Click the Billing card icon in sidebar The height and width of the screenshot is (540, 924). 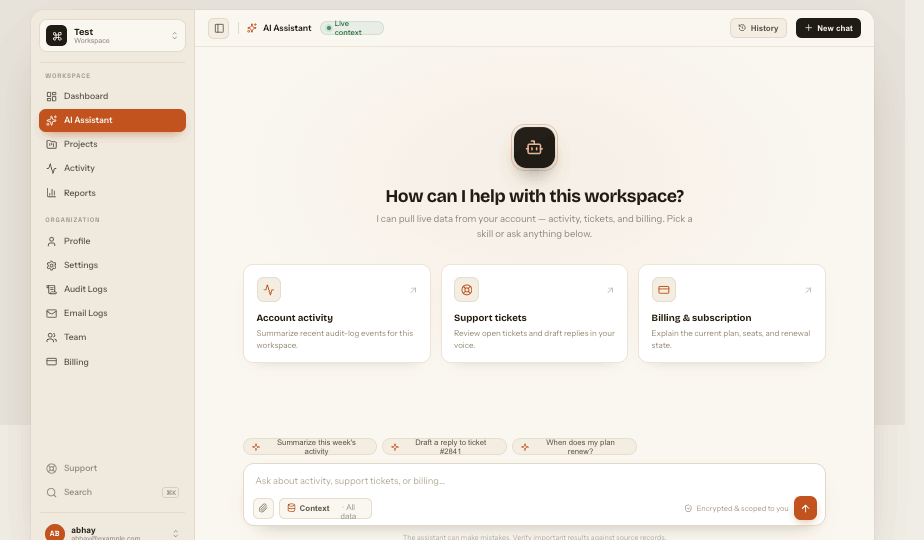point(51,361)
